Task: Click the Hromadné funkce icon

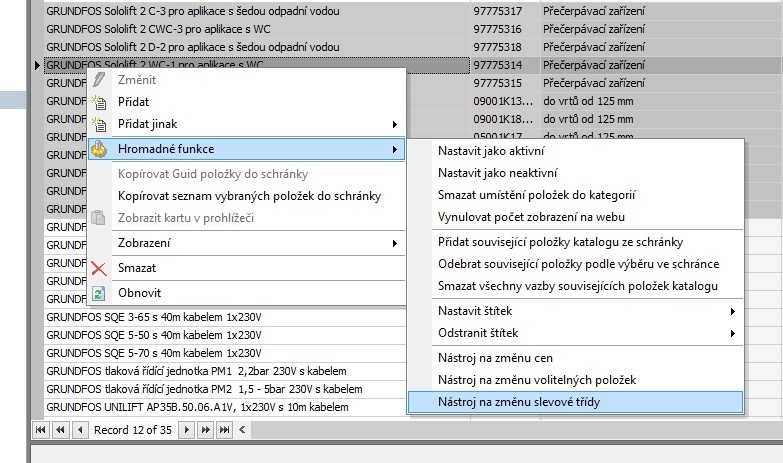Action: (x=99, y=149)
